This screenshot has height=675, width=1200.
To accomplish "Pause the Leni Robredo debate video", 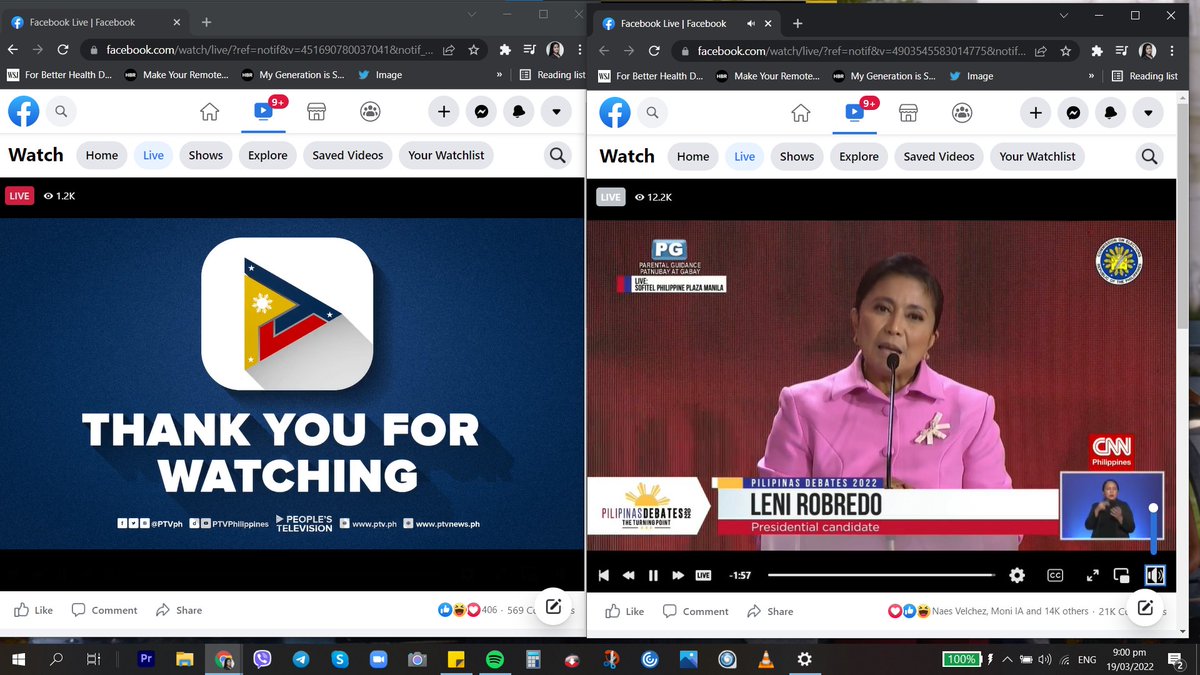I will [x=653, y=575].
